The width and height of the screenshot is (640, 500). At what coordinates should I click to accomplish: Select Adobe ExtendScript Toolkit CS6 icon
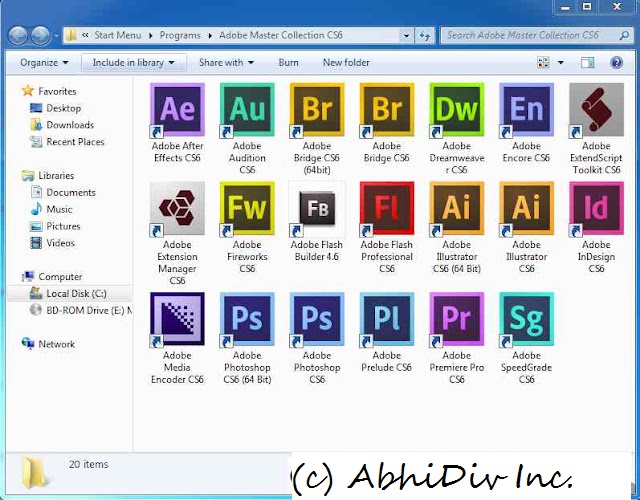coord(596,110)
